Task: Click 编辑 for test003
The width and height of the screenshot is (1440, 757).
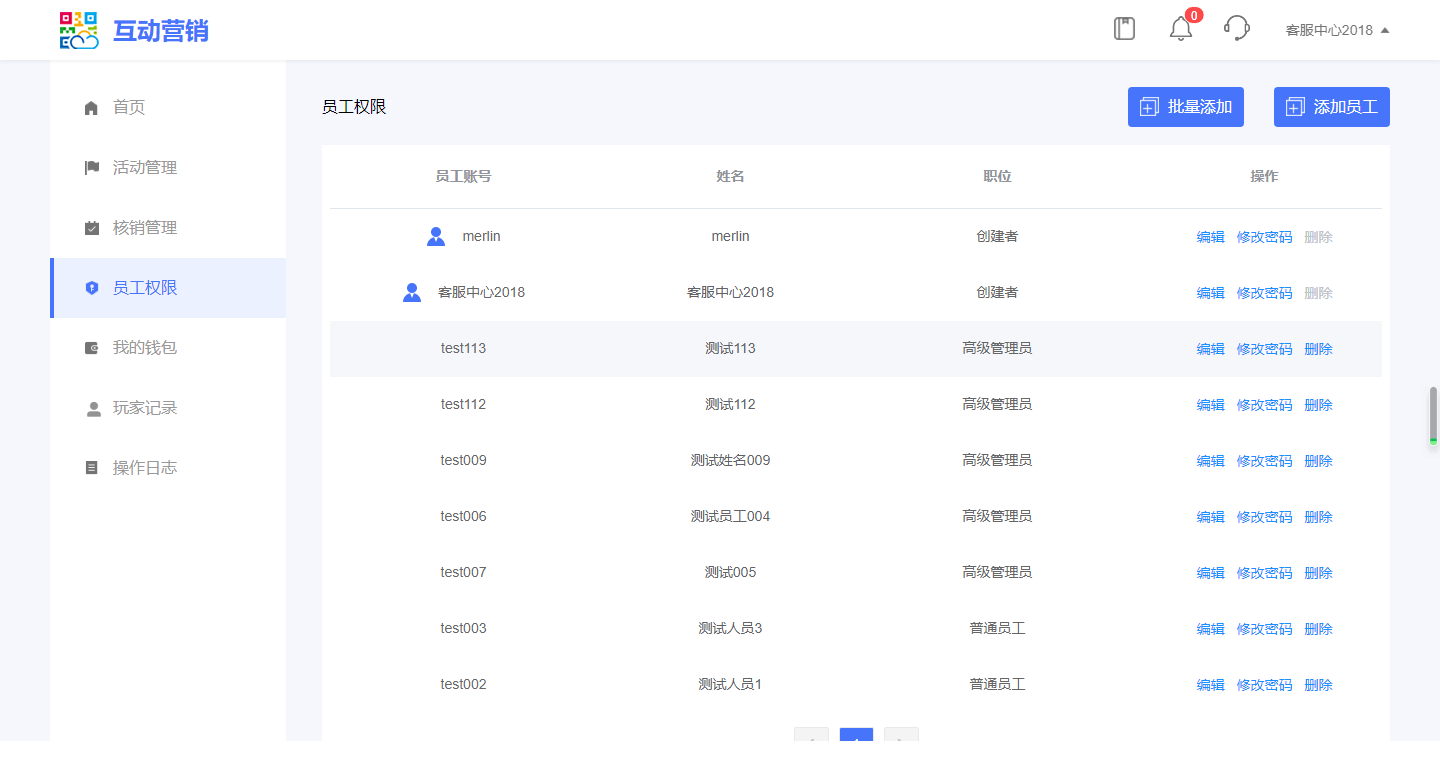Action: click(x=1211, y=629)
